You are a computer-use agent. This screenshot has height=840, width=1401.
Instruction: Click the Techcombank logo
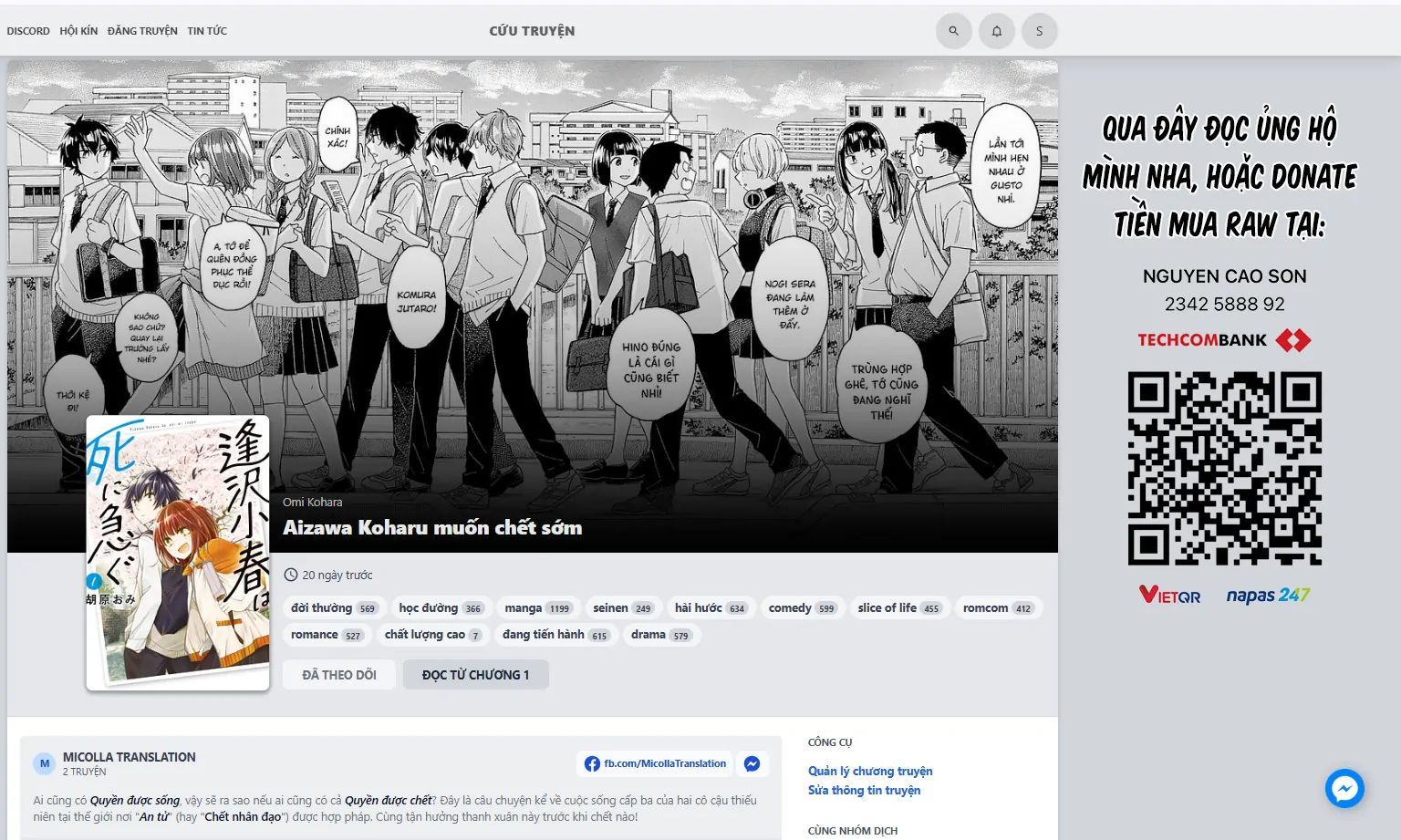coord(1226,338)
